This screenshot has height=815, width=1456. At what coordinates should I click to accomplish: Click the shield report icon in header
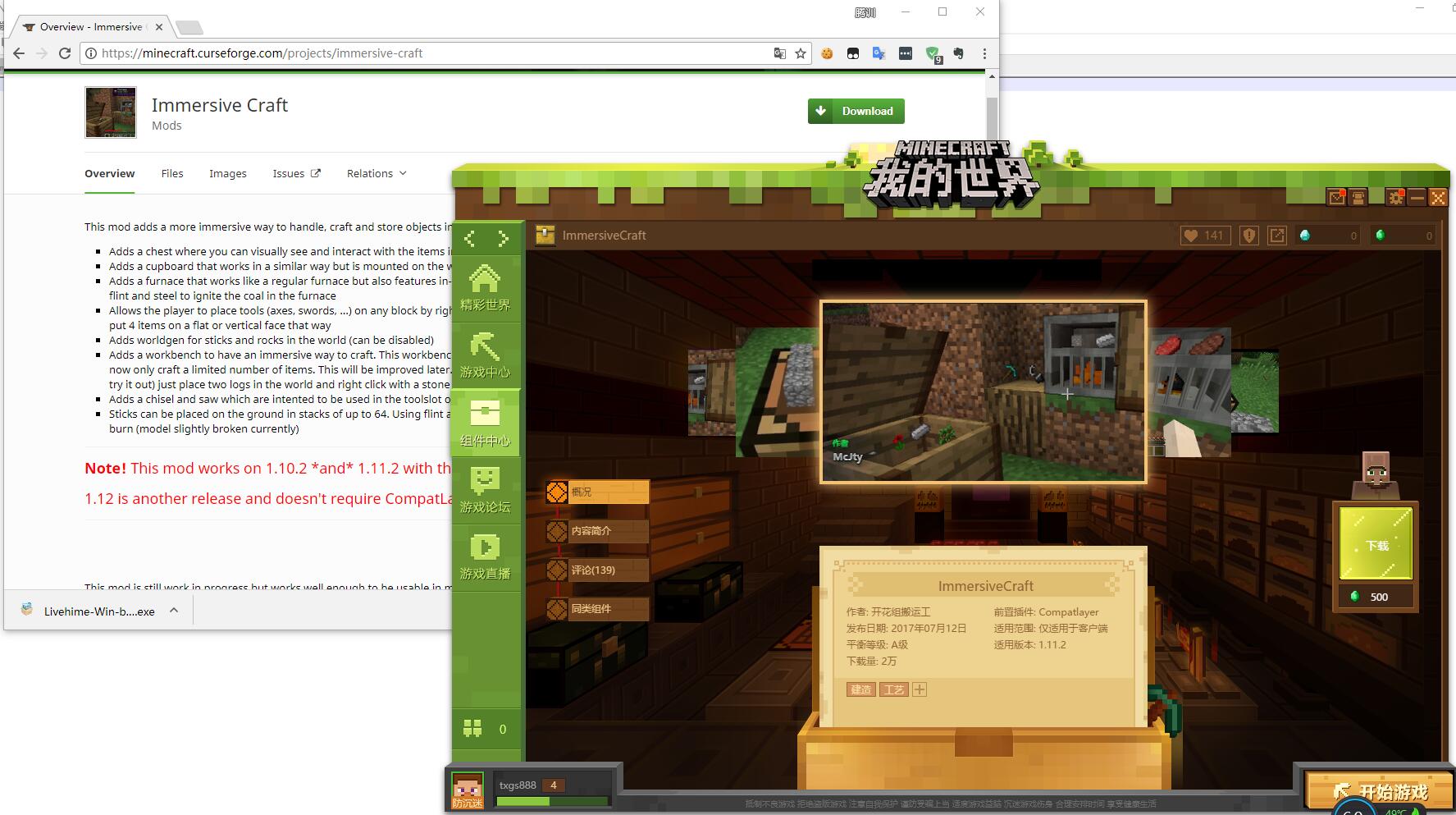[1249, 236]
